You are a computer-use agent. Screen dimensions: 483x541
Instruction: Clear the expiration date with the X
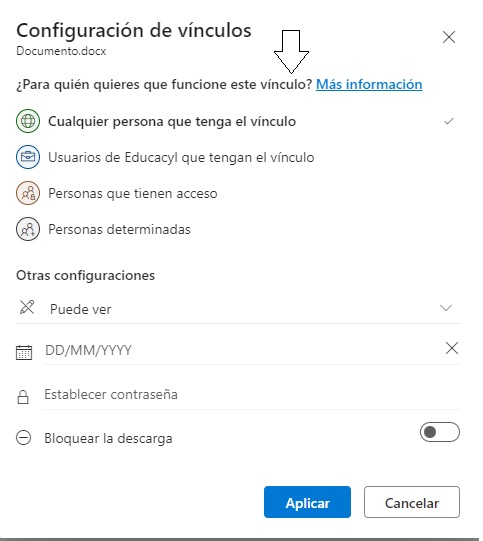pos(452,348)
